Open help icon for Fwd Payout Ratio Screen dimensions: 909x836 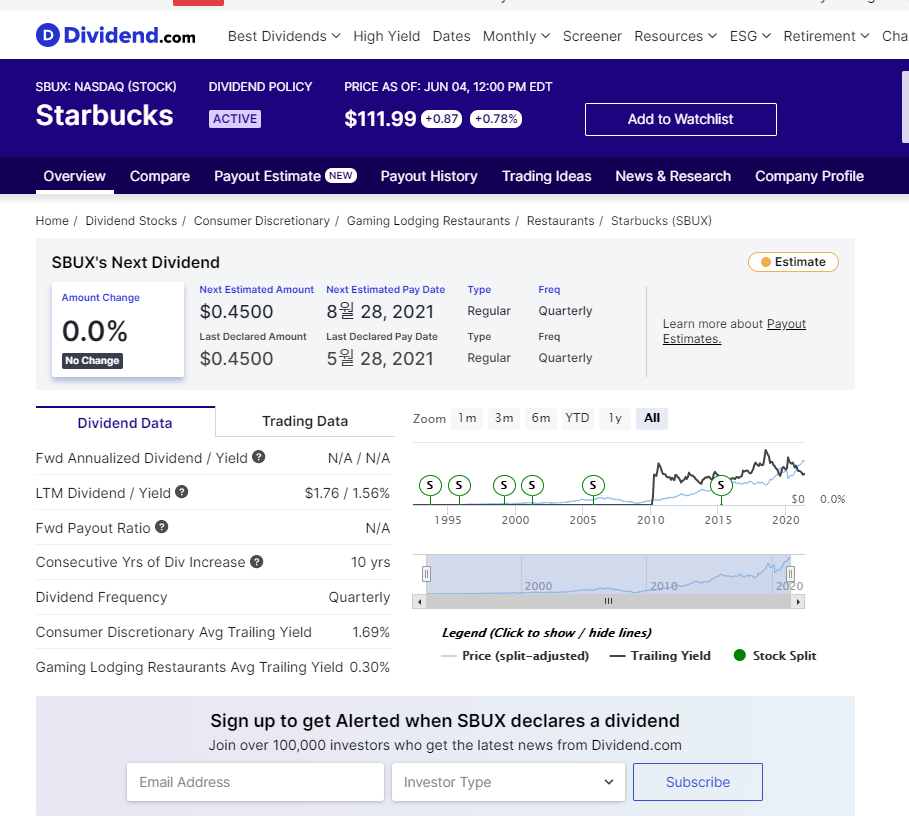click(162, 526)
